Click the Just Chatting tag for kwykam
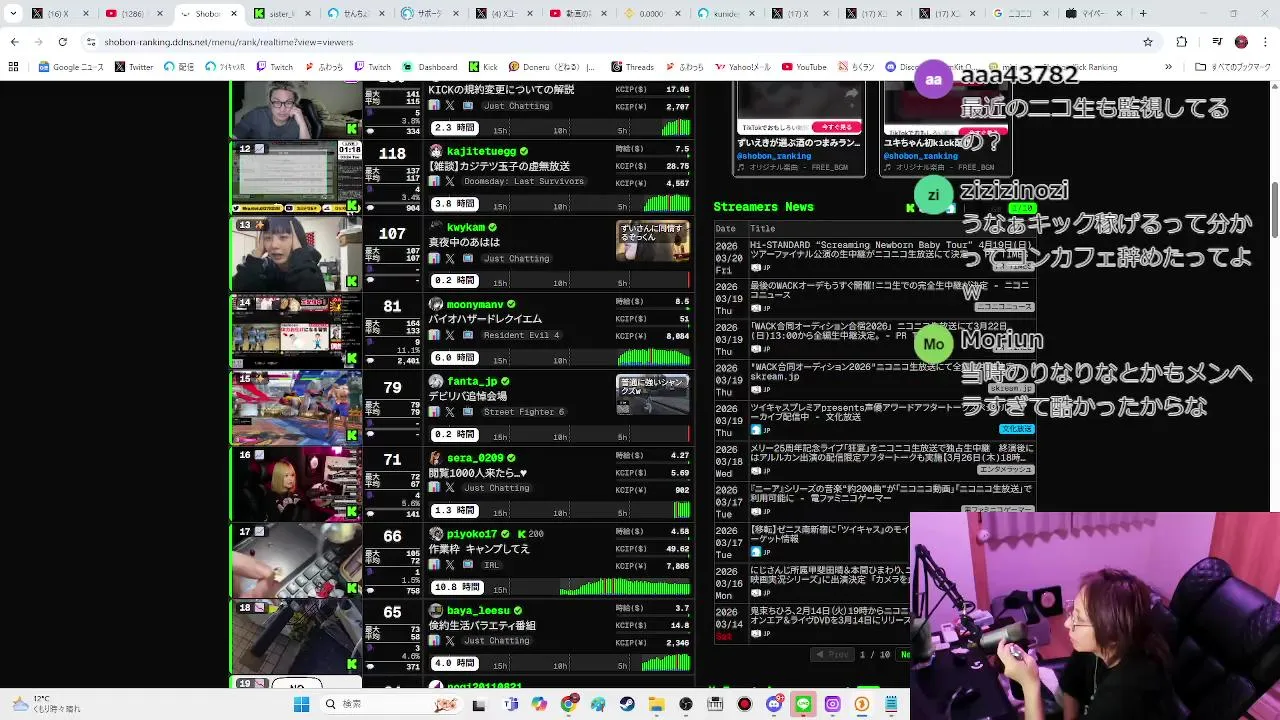Screen dimensions: 1280x720 point(516,259)
